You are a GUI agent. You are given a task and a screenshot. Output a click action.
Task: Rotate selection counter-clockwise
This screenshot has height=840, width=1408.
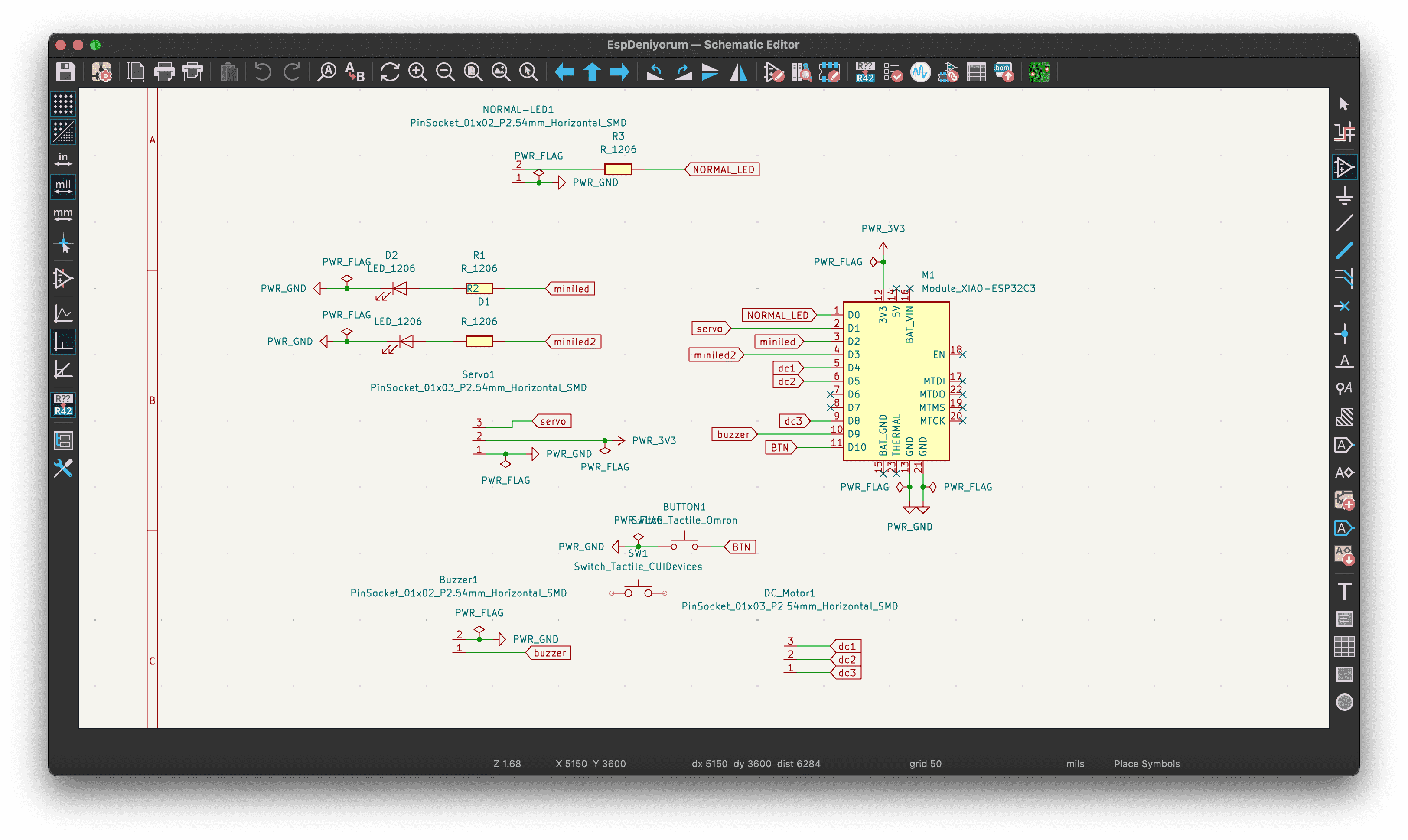pos(655,72)
